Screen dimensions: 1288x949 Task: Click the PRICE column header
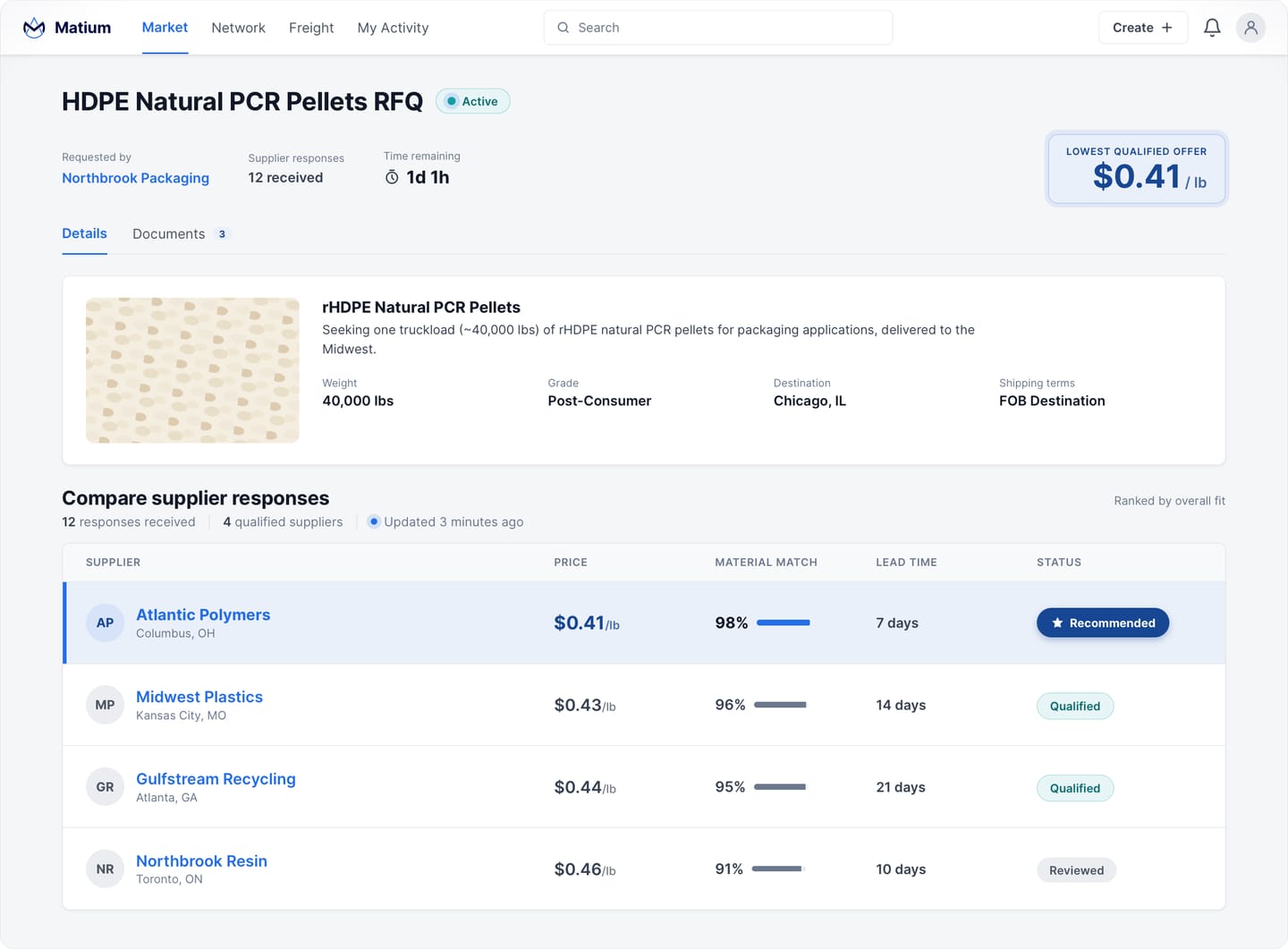tap(571, 563)
